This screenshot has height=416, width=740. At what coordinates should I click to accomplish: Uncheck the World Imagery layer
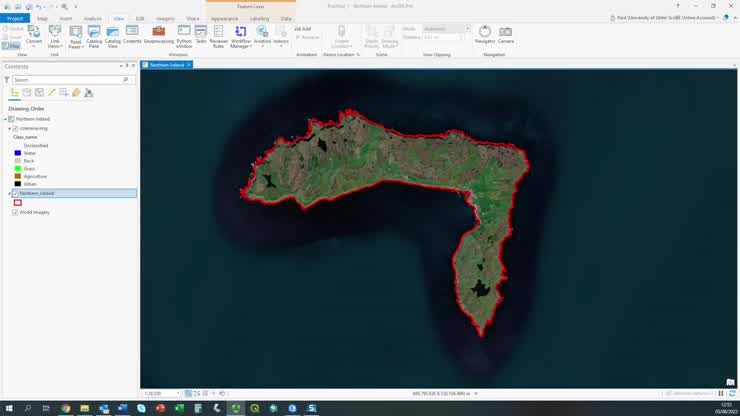15,212
